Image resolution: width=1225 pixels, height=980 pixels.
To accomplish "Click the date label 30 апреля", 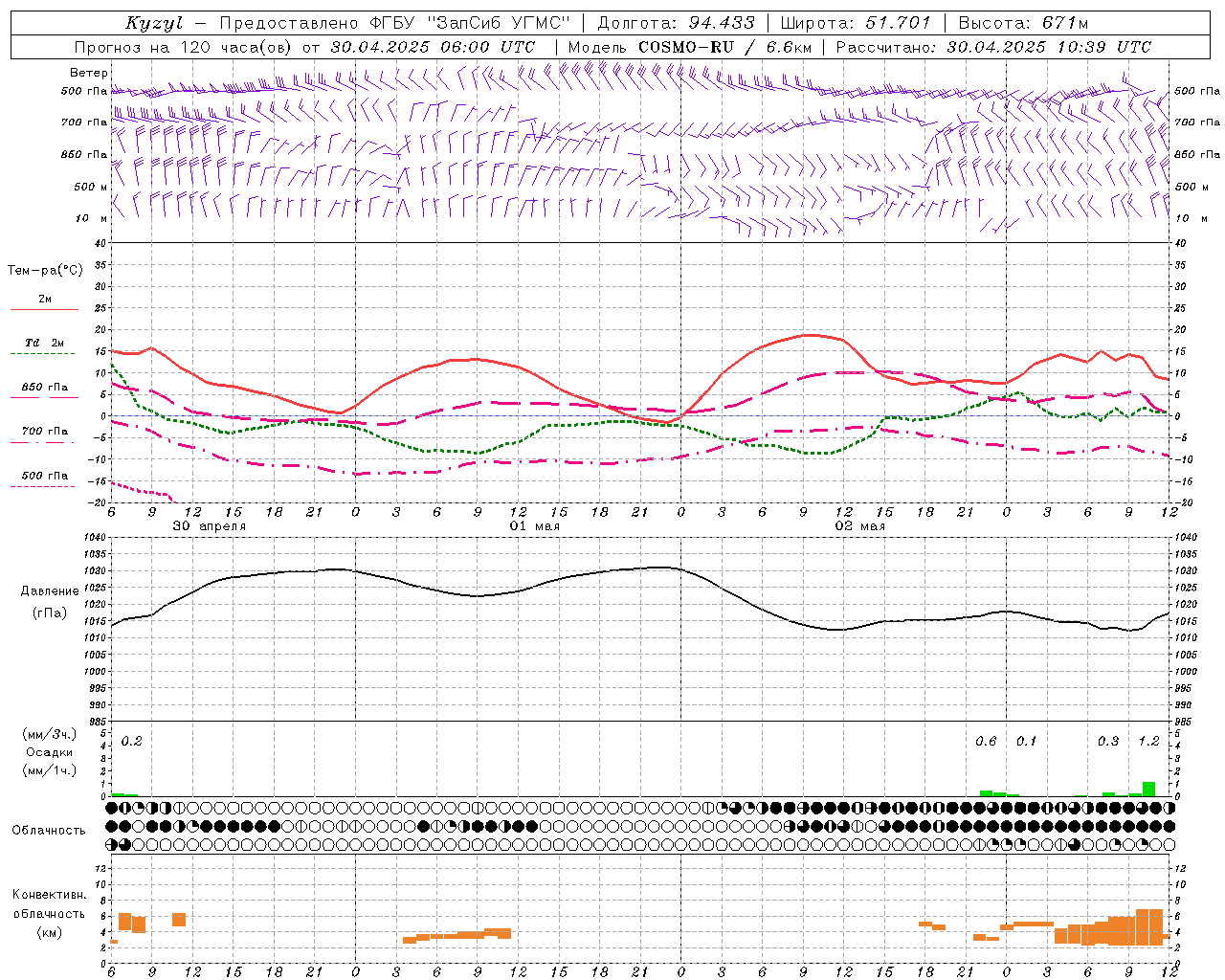I will coord(209,526).
